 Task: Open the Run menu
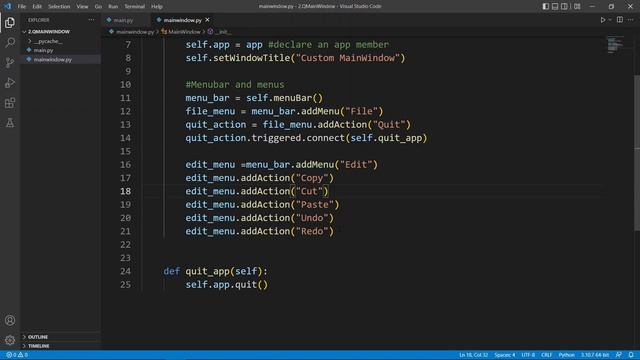[113, 7]
